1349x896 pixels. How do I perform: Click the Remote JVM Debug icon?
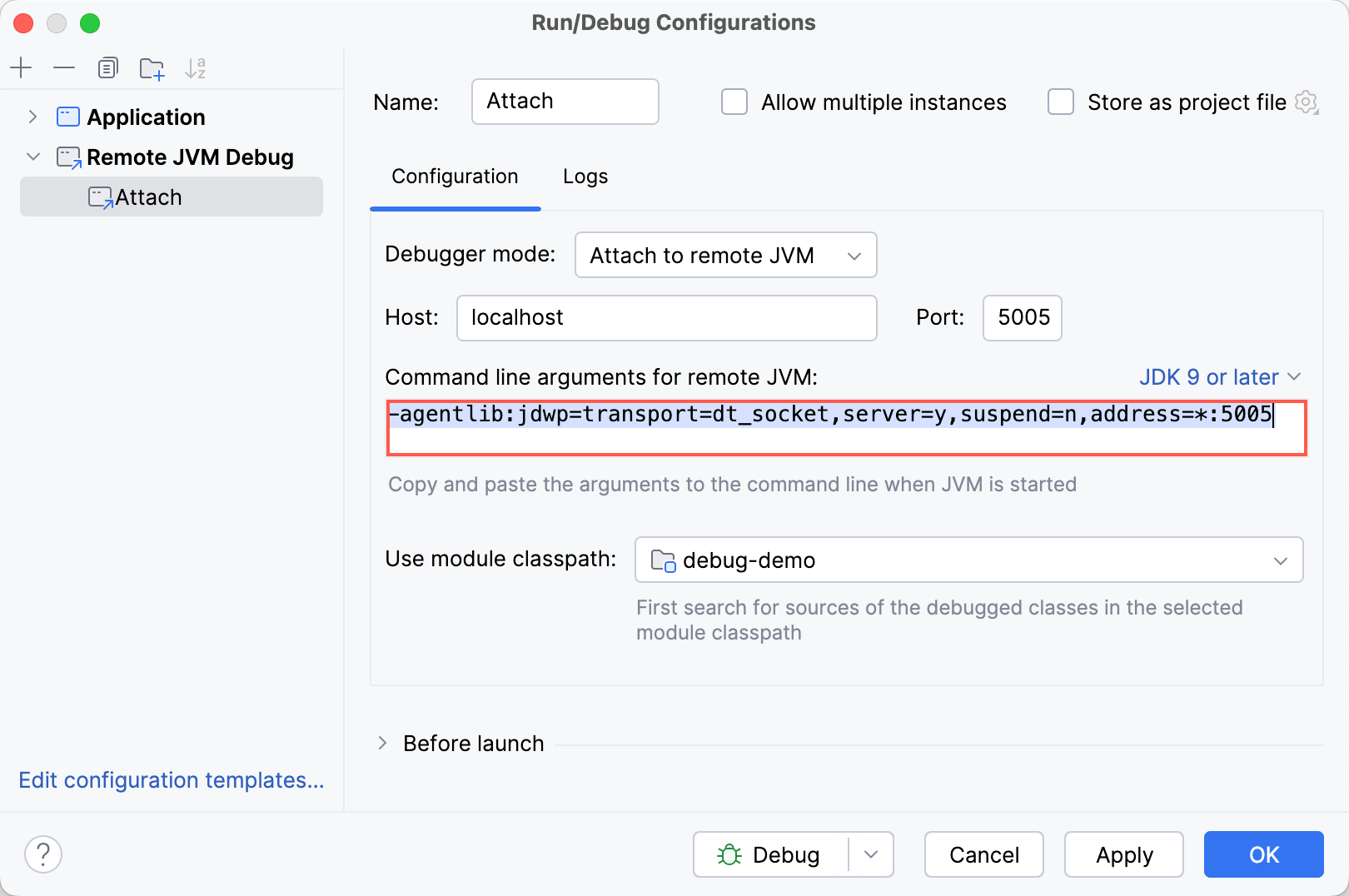click(67, 157)
